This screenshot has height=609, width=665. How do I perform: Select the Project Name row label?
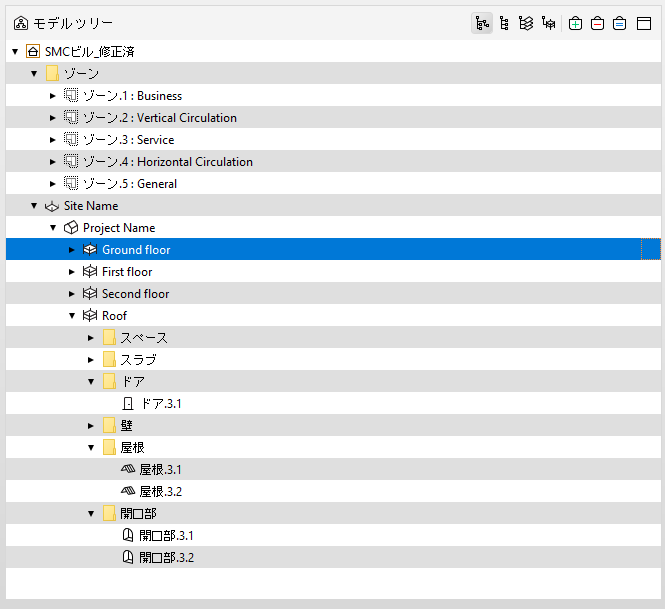pyautogui.click(x=119, y=228)
